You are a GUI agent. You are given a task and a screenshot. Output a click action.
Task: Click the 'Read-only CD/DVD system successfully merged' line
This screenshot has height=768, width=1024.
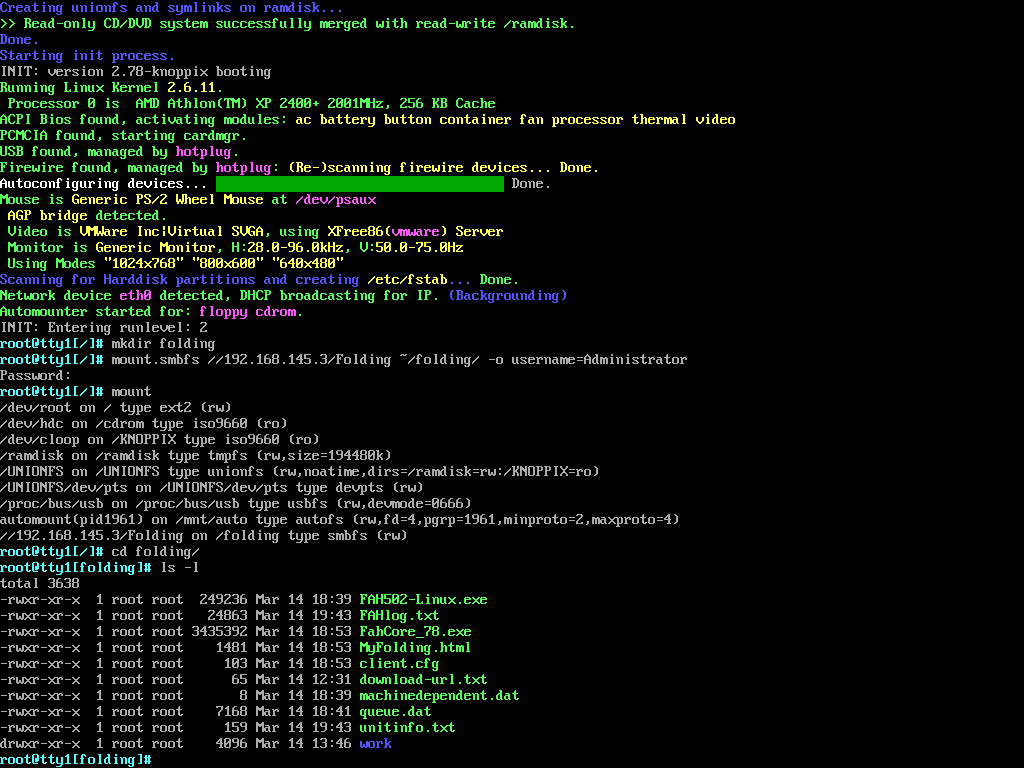287,24
